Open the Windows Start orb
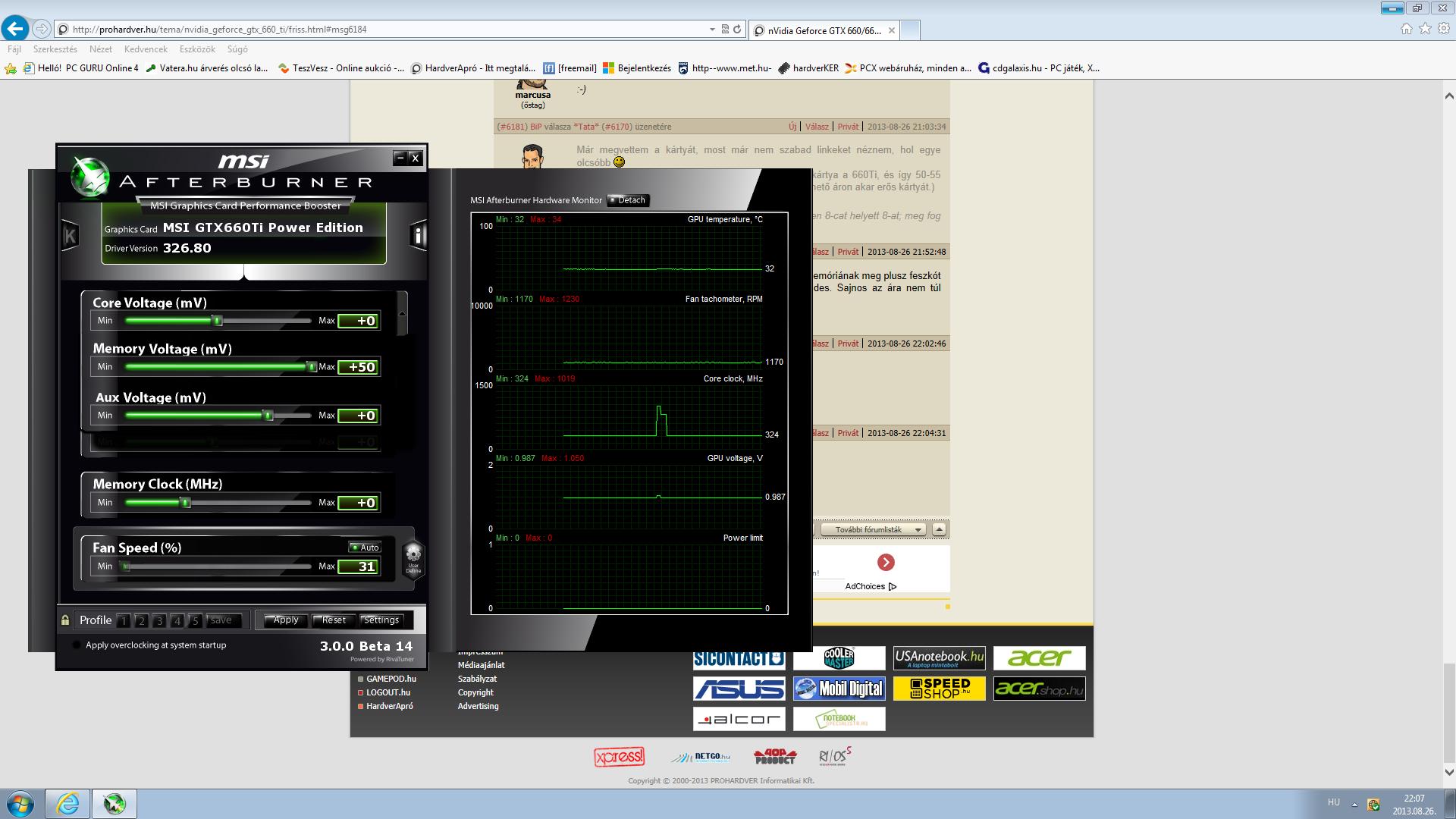 pyautogui.click(x=20, y=803)
